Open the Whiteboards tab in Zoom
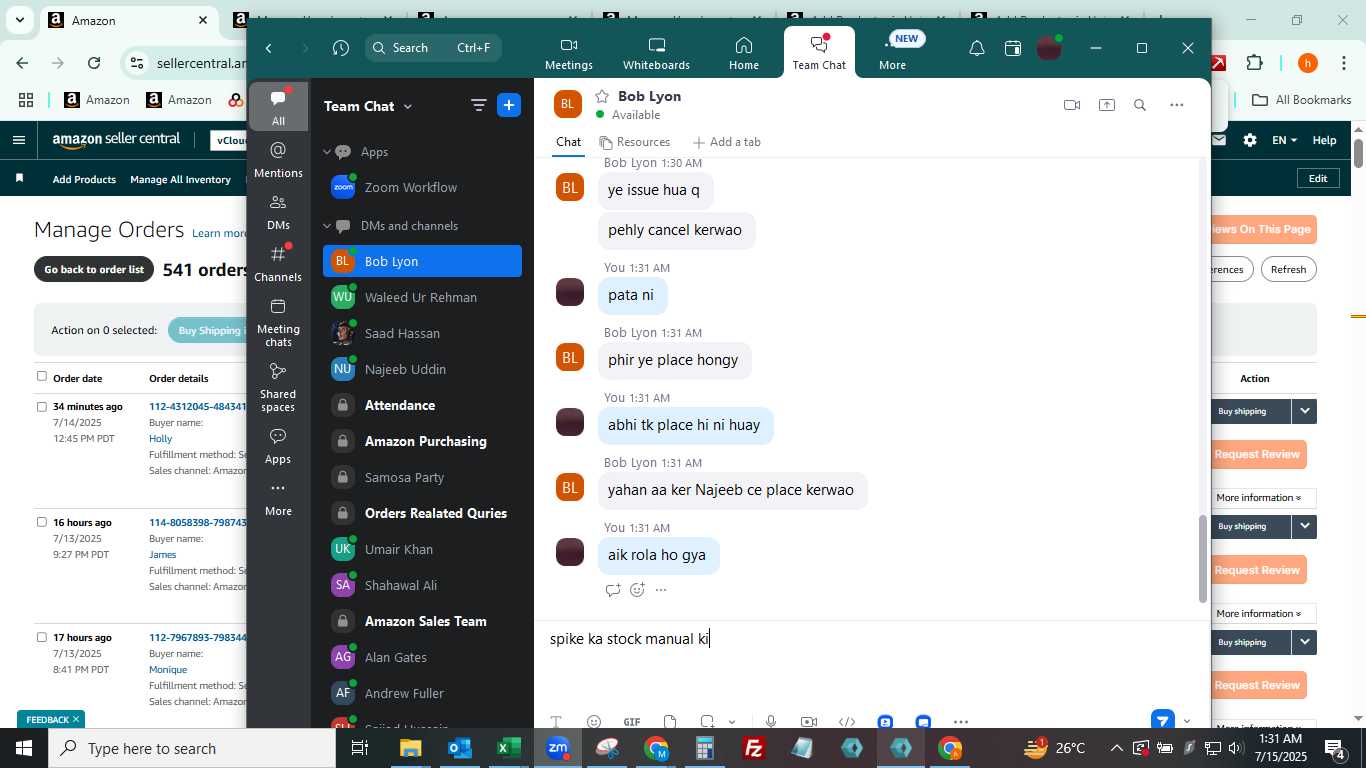Screen dimensions: 1366x768 coord(657,54)
